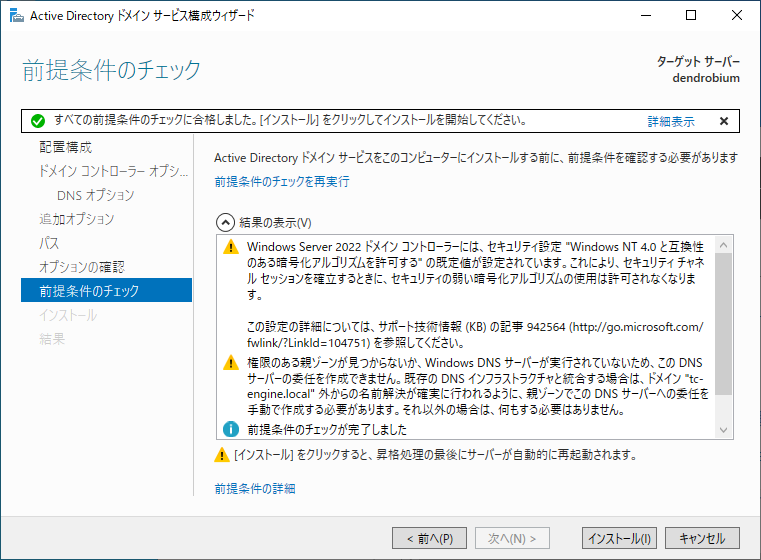Image resolution: width=761 pixels, height=560 pixels.
Task: Click the 結果の表示(V) label
Action: coord(275,223)
